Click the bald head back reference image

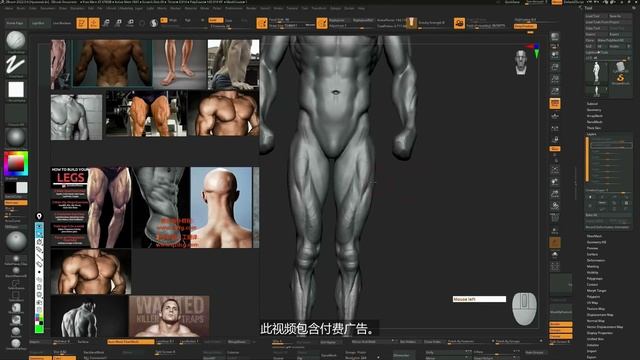pos(221,207)
